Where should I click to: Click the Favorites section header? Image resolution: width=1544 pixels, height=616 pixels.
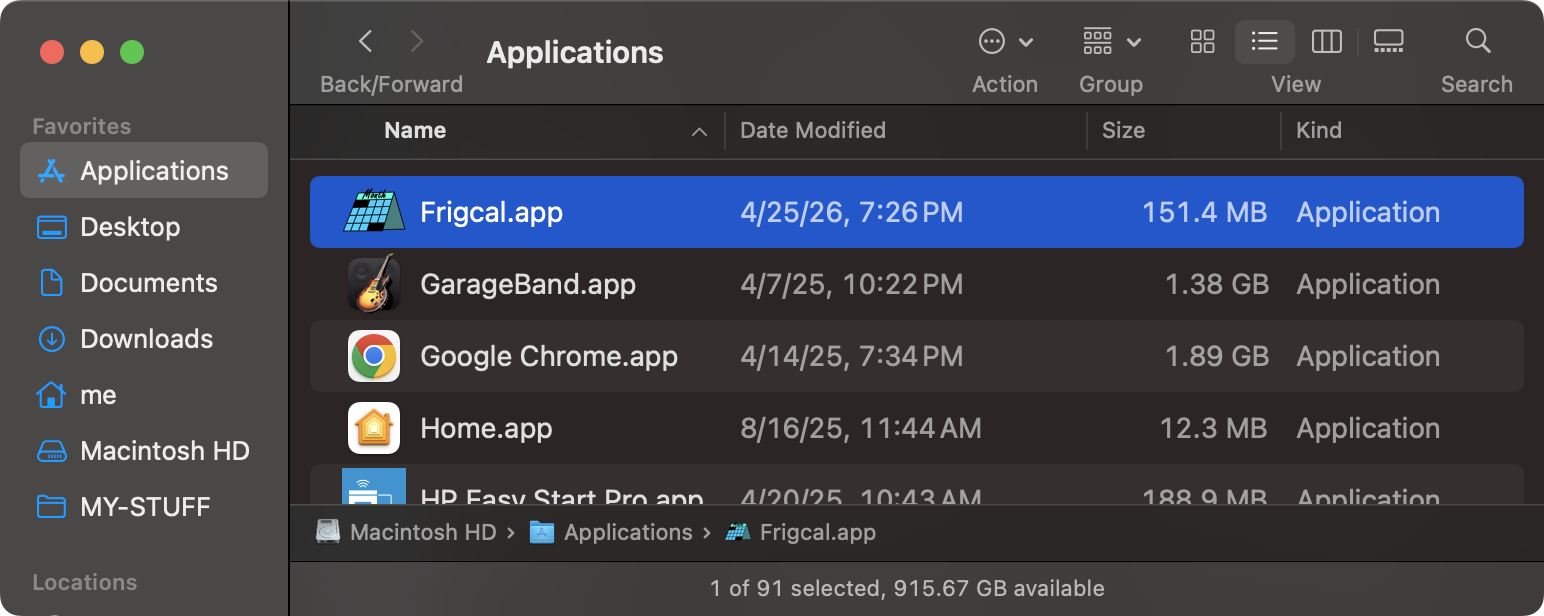pyautogui.click(x=81, y=126)
